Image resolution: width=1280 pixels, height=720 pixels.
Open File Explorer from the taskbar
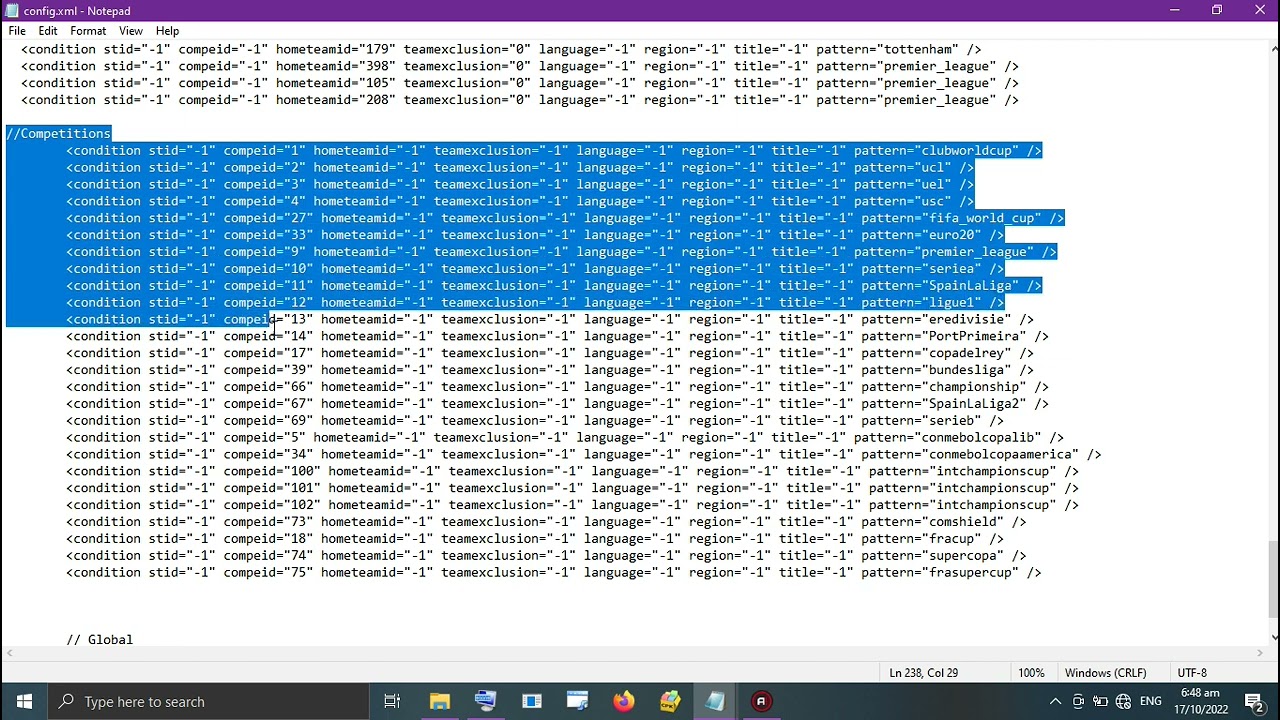pos(439,701)
